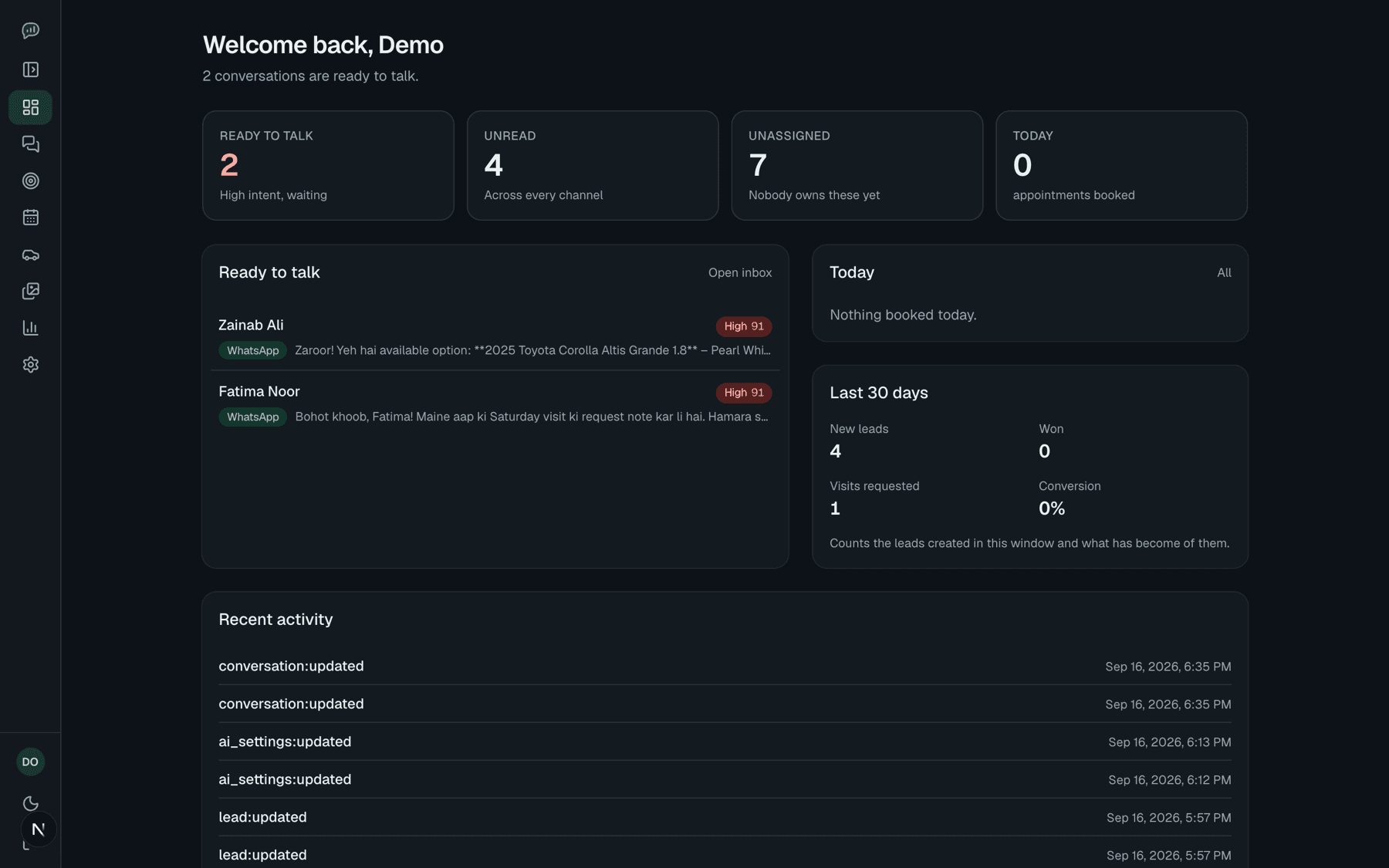Click the WhatsApp tag under Fatima Noor
This screenshot has width=1389, height=868.
point(252,417)
